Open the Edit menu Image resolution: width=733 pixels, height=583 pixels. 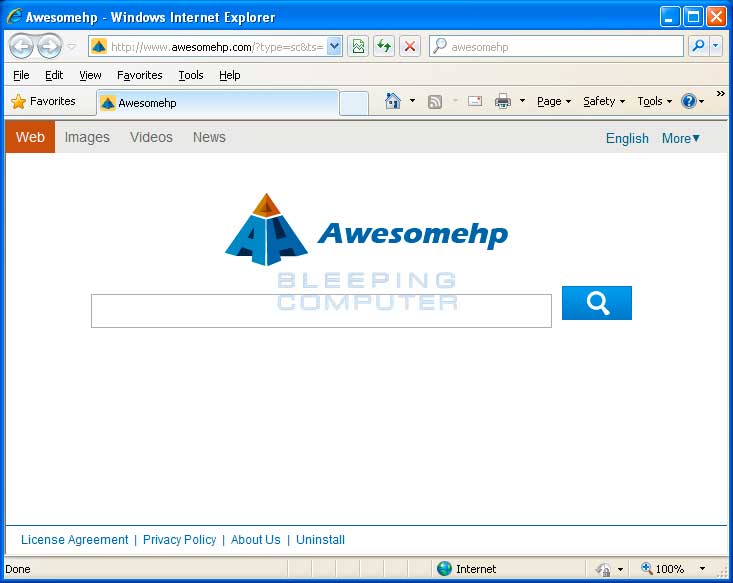(54, 75)
